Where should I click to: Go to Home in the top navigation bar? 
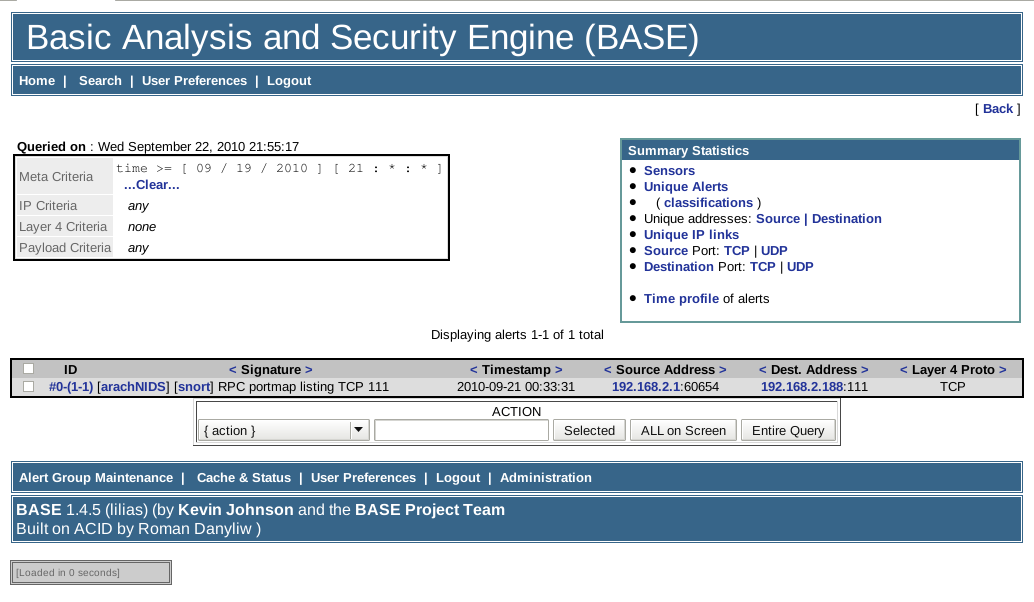(37, 80)
